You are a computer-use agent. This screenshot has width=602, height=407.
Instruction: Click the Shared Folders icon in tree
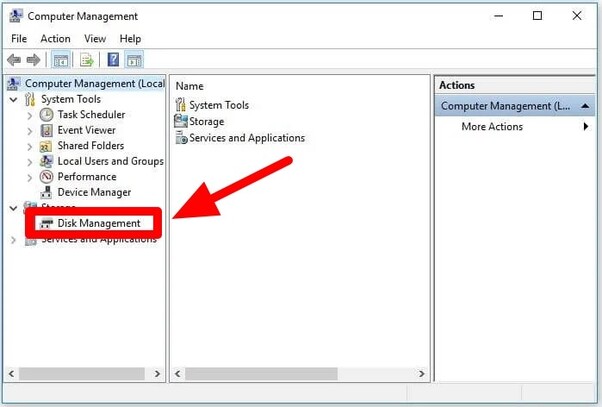46,146
